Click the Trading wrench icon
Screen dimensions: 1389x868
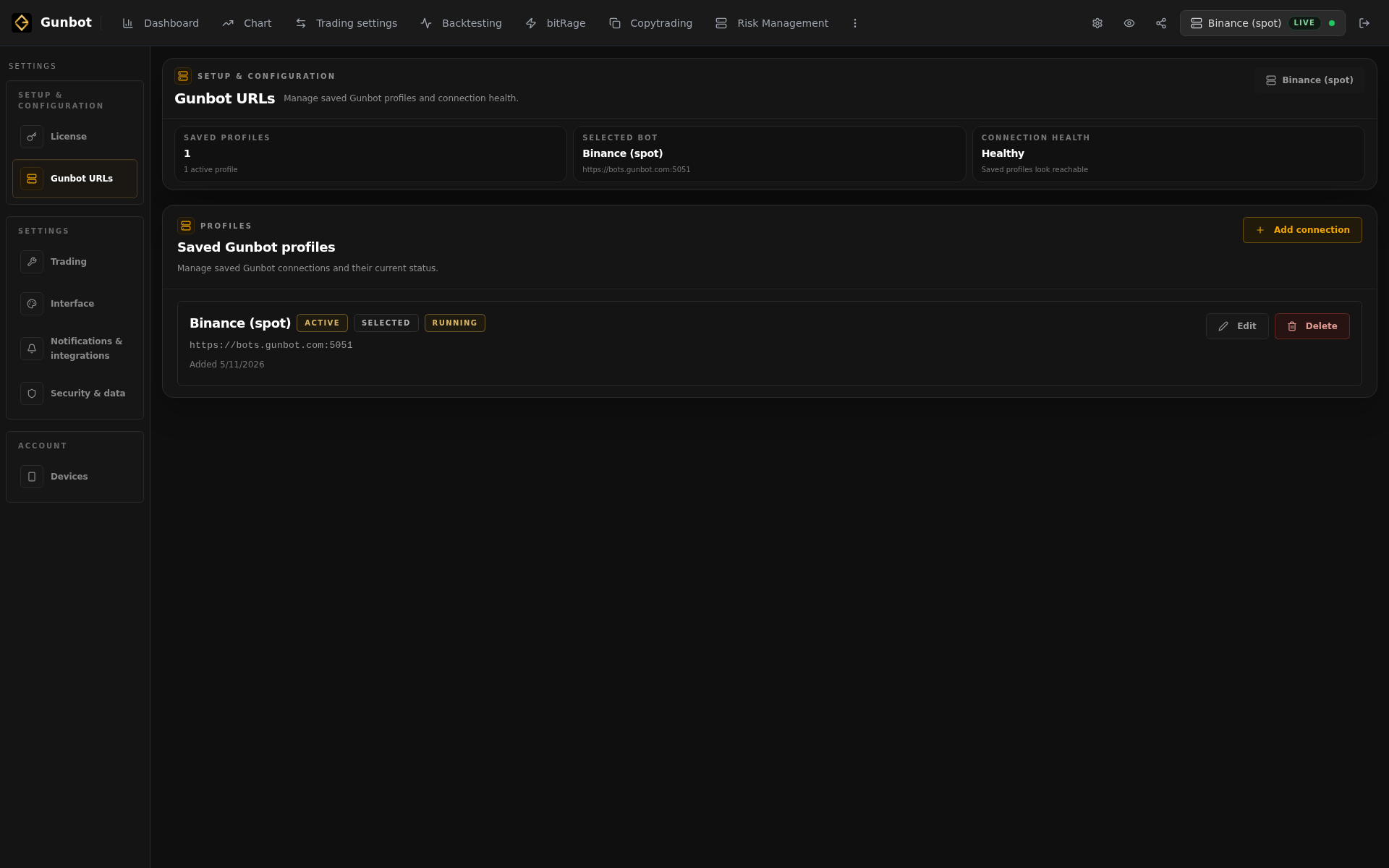click(x=32, y=262)
